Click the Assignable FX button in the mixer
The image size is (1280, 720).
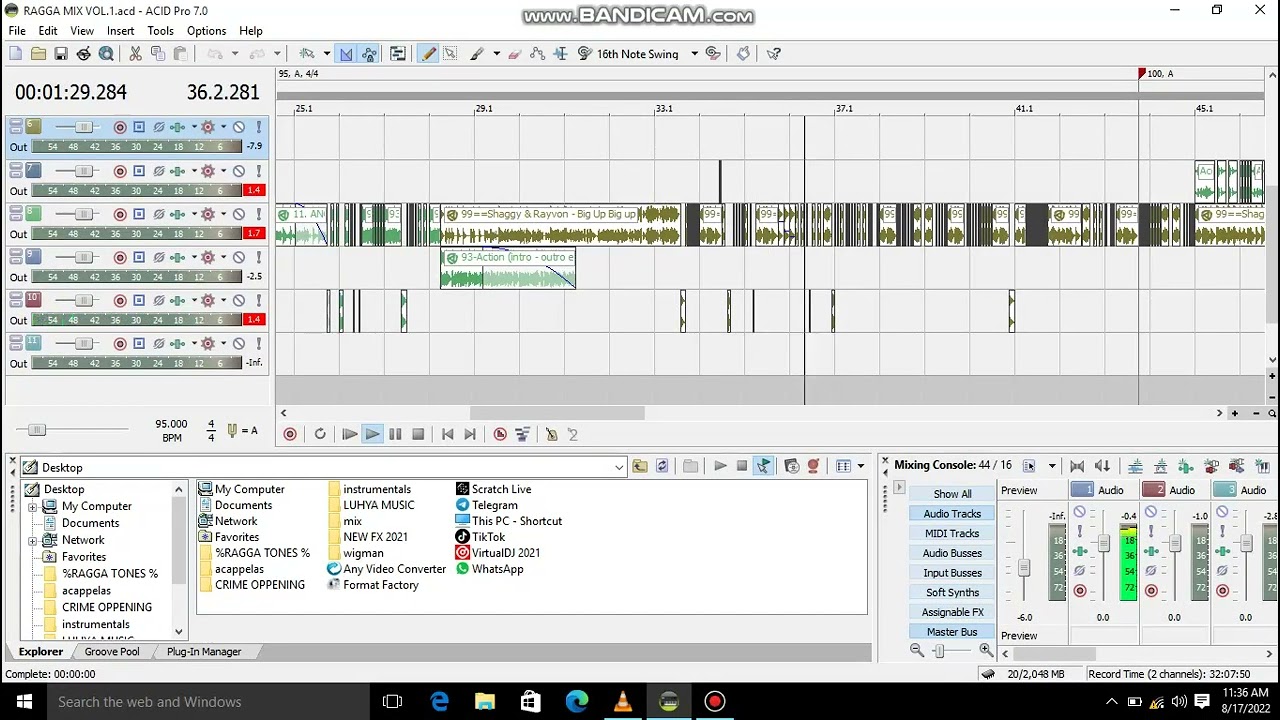coord(952,612)
